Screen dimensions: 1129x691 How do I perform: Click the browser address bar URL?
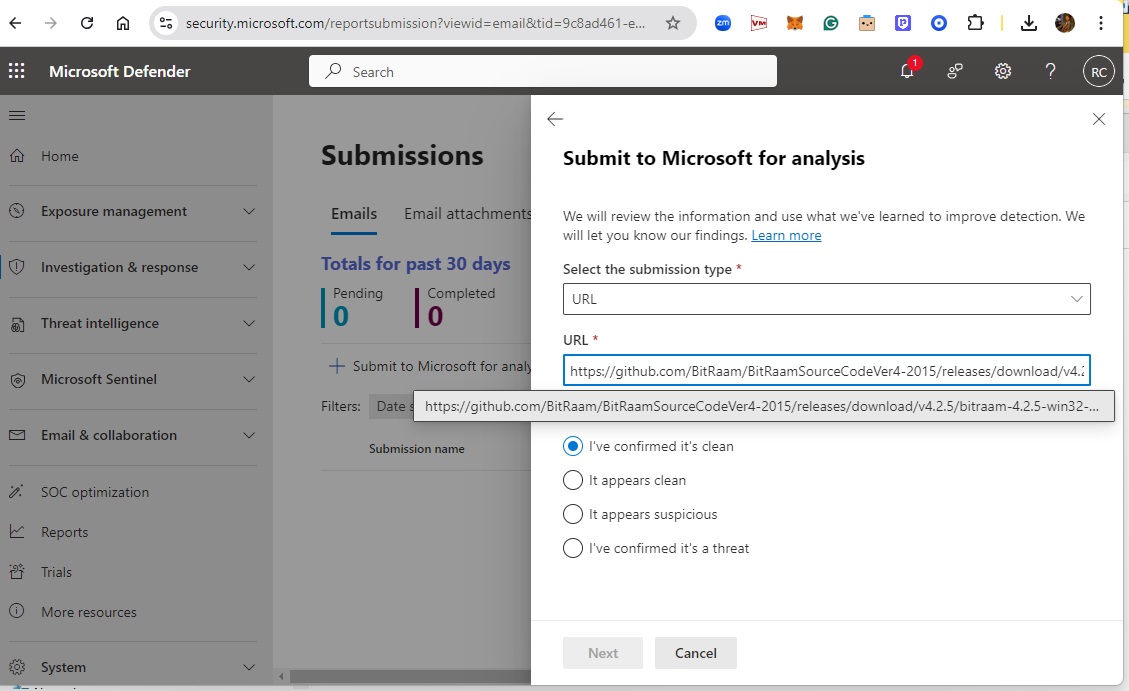click(x=415, y=23)
